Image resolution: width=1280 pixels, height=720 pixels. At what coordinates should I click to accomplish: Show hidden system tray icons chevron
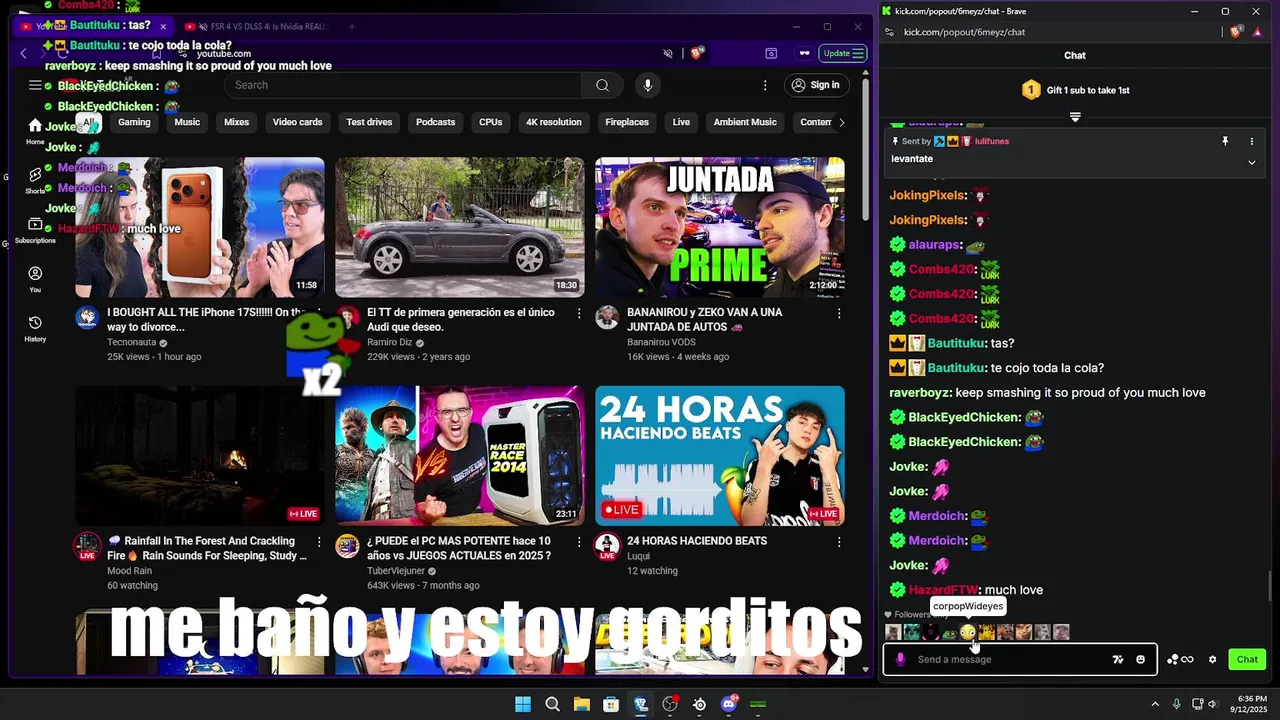click(1155, 704)
